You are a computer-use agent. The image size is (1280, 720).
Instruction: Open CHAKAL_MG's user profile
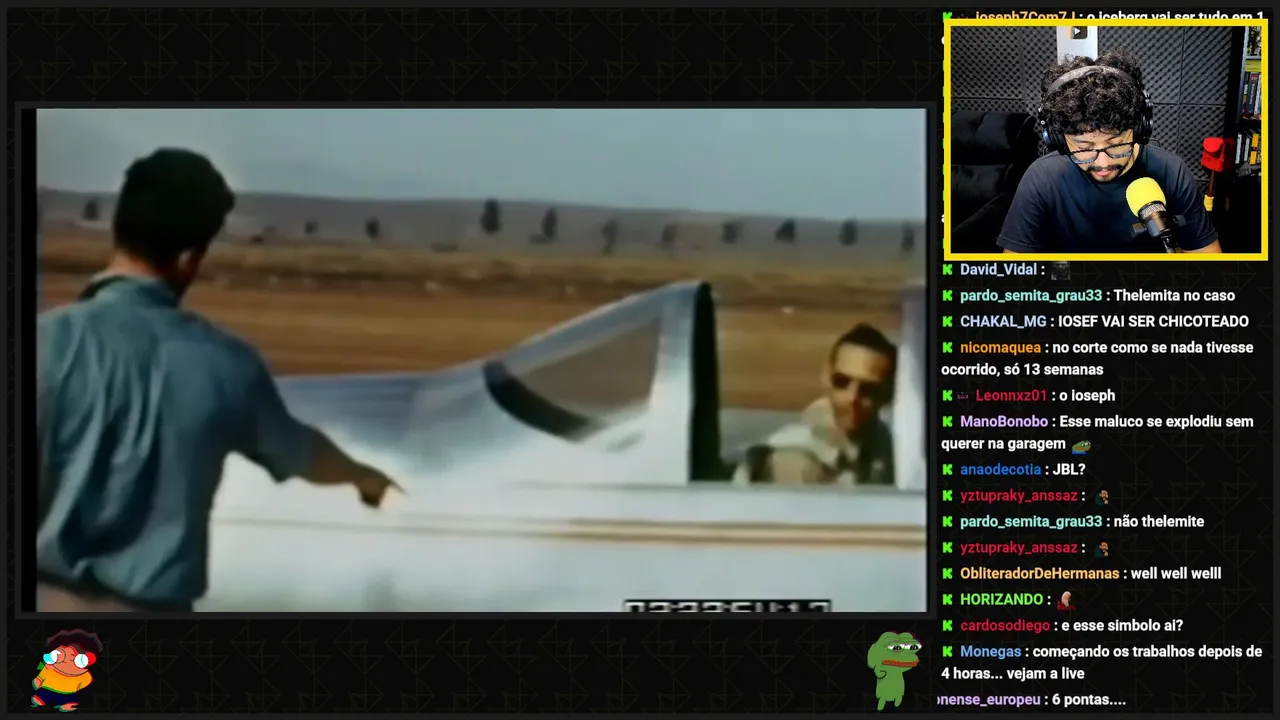1003,321
